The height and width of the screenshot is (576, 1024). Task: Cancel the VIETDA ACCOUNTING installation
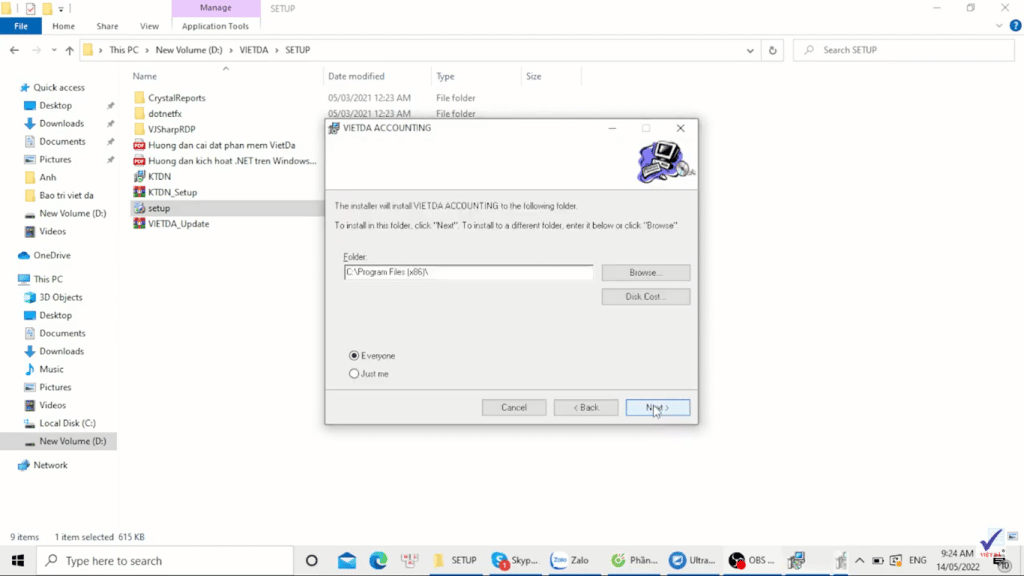[514, 408]
